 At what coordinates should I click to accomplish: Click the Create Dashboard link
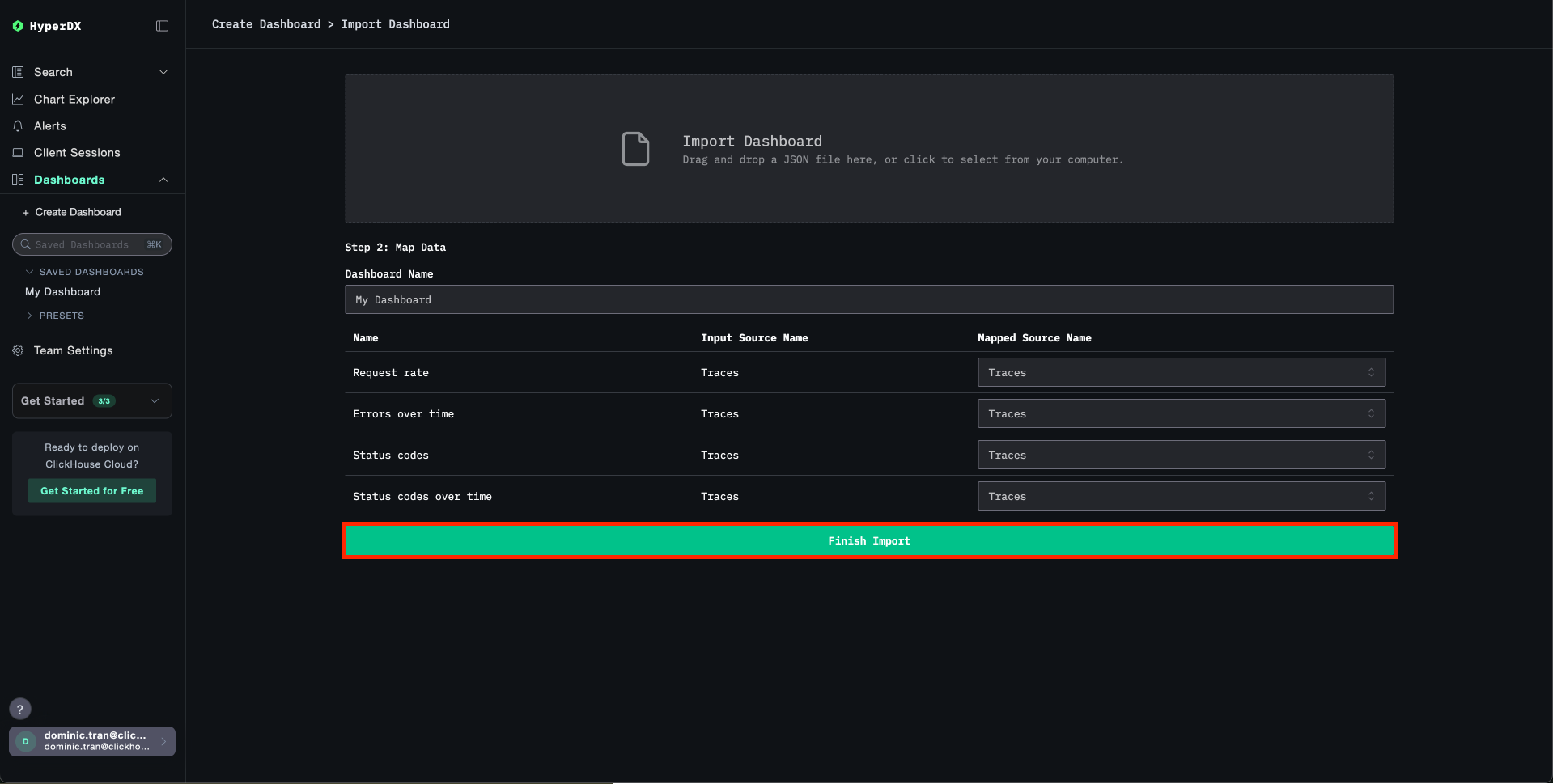[x=78, y=212]
